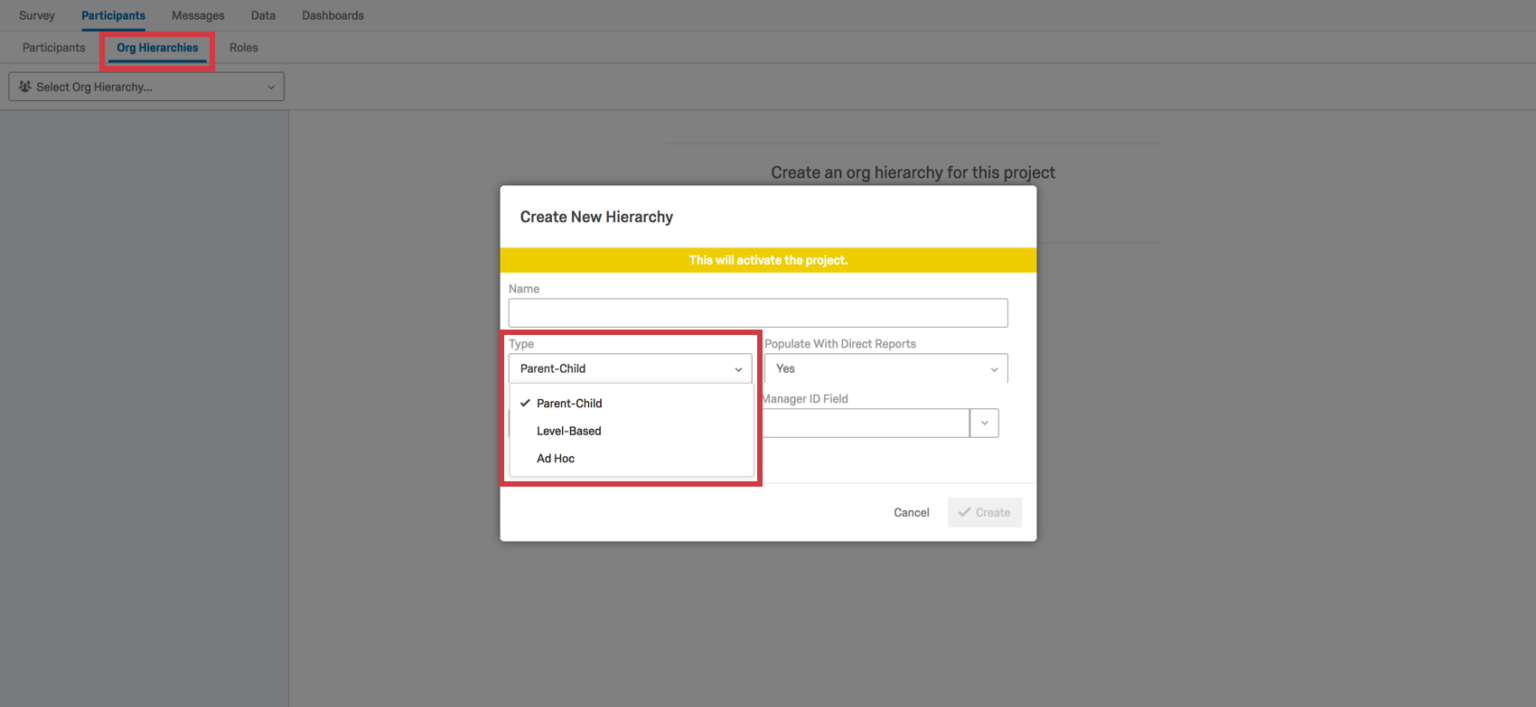Click the Cancel button in the dialog
1536x707 pixels.
pos(911,512)
